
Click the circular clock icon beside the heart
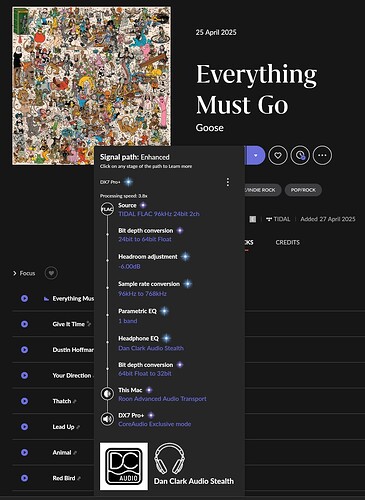pyautogui.click(x=300, y=155)
